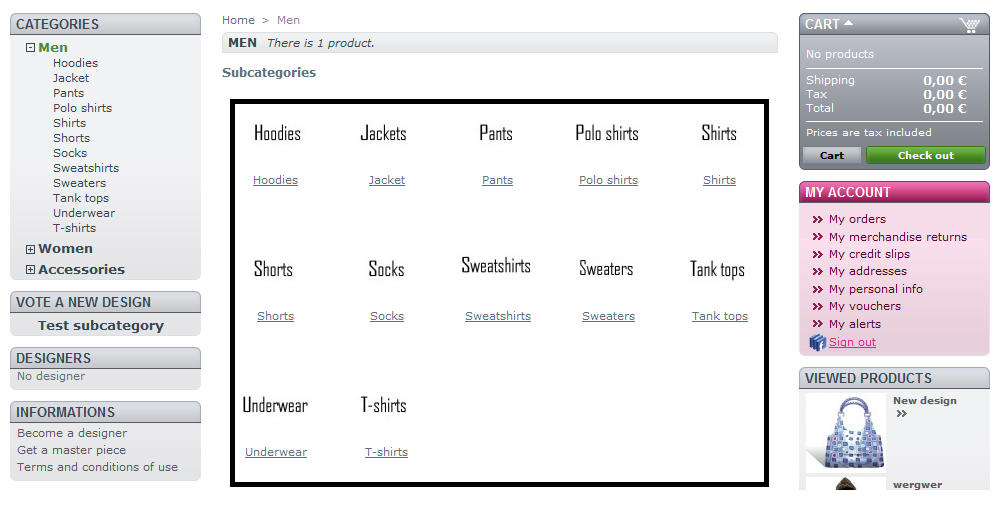Screen dimensions: 1007x517
Task: Click the Tank tops subcategory title image
Action: click(717, 270)
